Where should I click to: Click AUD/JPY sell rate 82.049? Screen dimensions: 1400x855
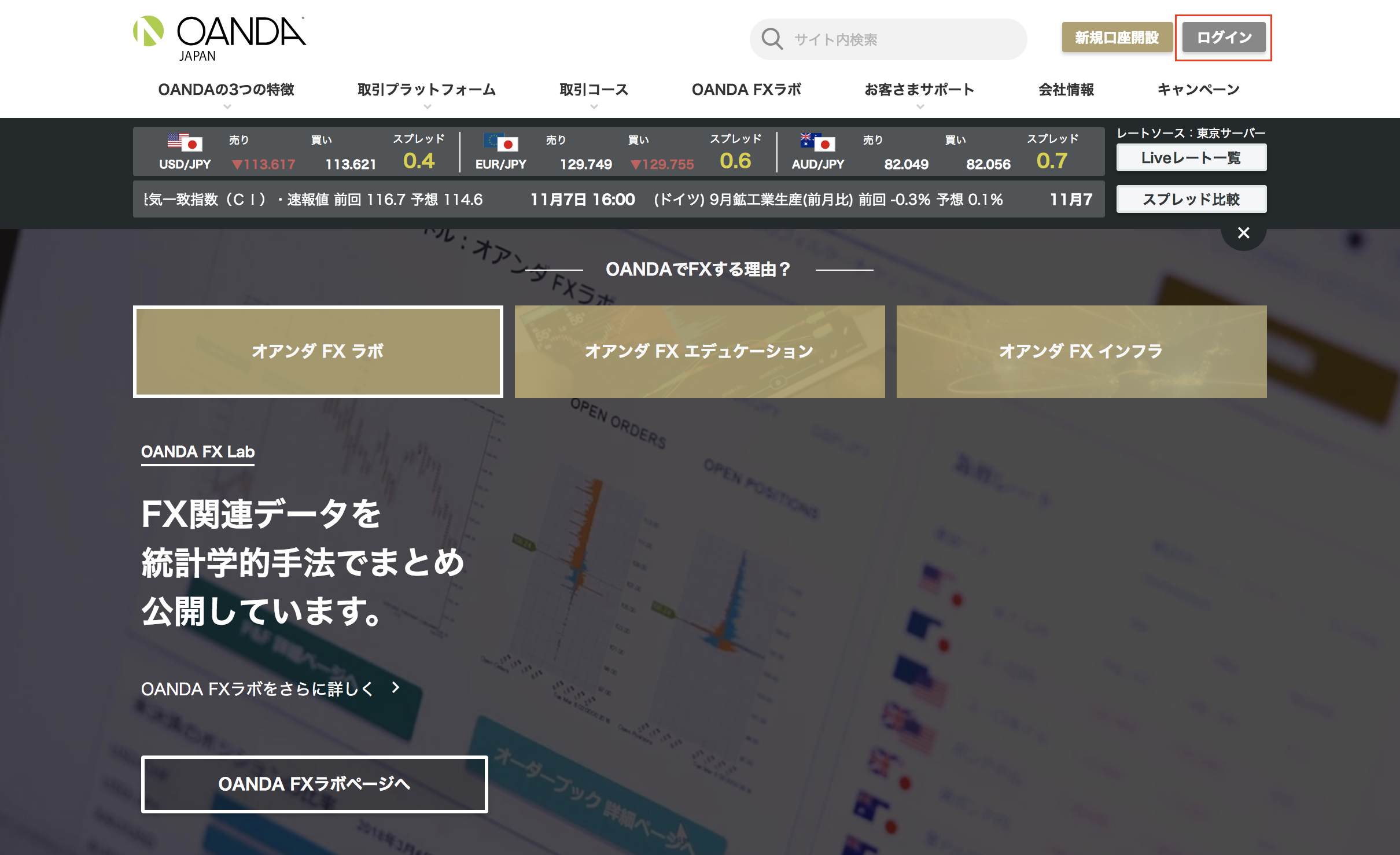tap(906, 164)
